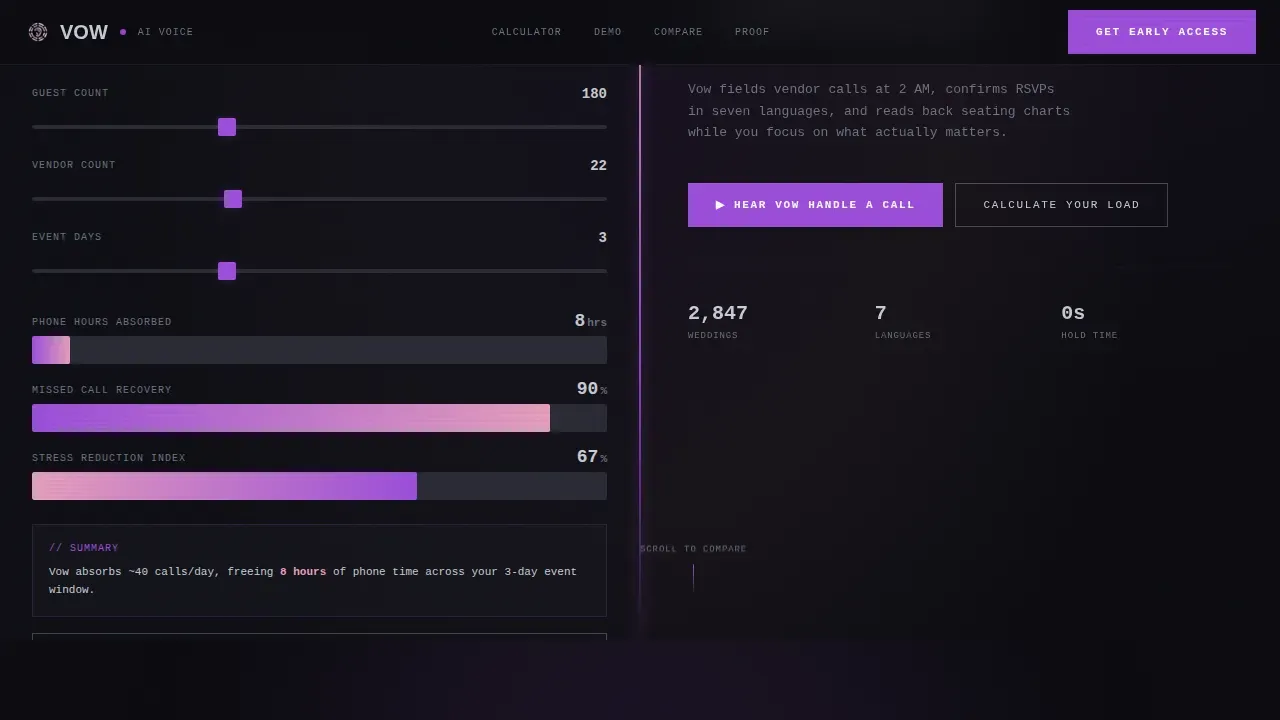Click Calculate Your Load button

click(x=1061, y=205)
